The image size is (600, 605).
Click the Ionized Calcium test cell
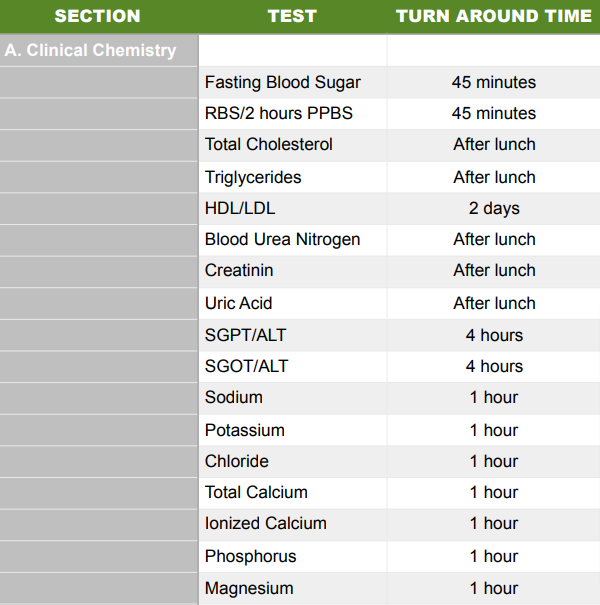coord(266,523)
